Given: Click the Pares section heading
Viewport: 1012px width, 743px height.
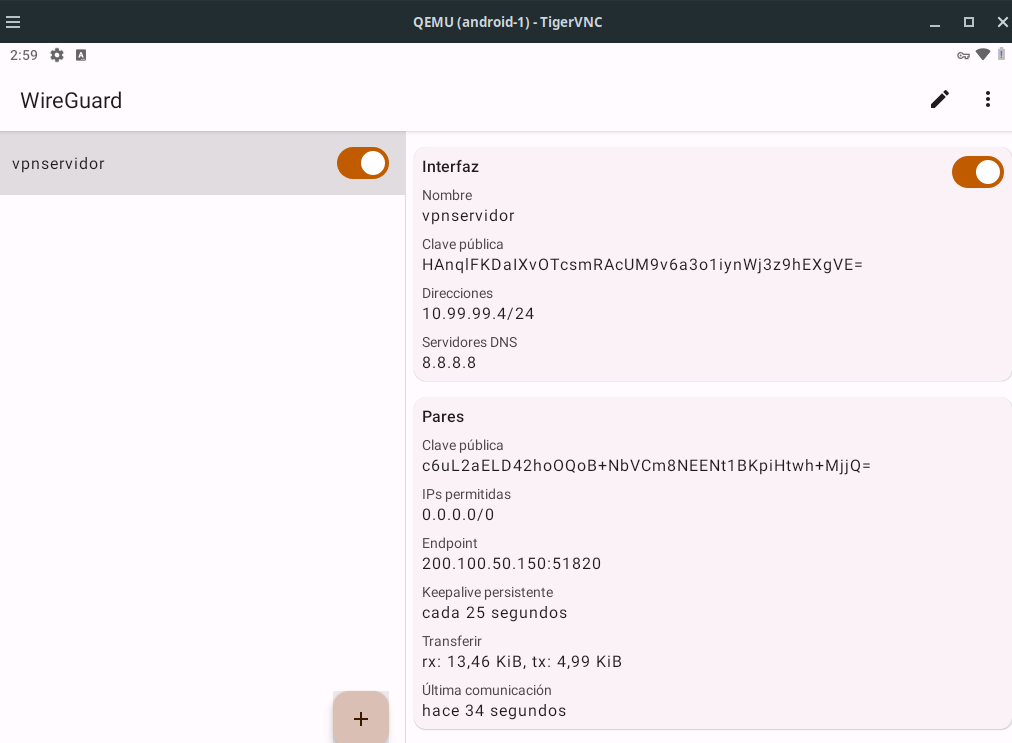Looking at the screenshot, I should pos(443,416).
